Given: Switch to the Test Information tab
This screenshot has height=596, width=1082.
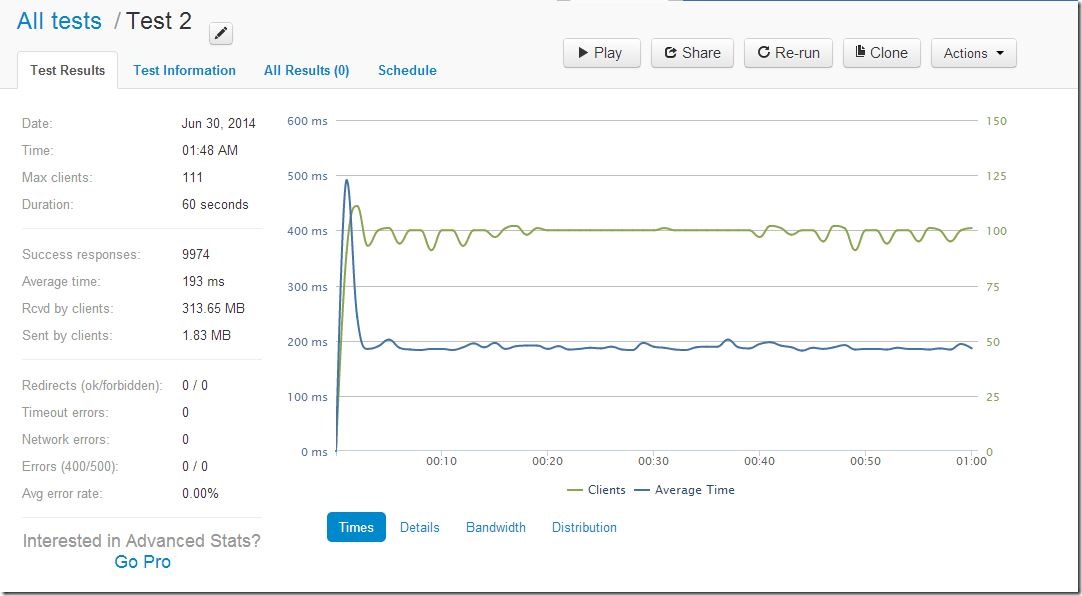Looking at the screenshot, I should (x=184, y=70).
